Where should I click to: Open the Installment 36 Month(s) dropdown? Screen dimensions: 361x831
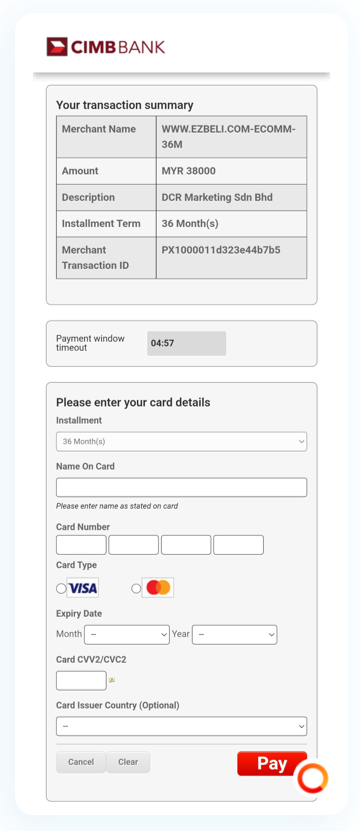(181, 441)
